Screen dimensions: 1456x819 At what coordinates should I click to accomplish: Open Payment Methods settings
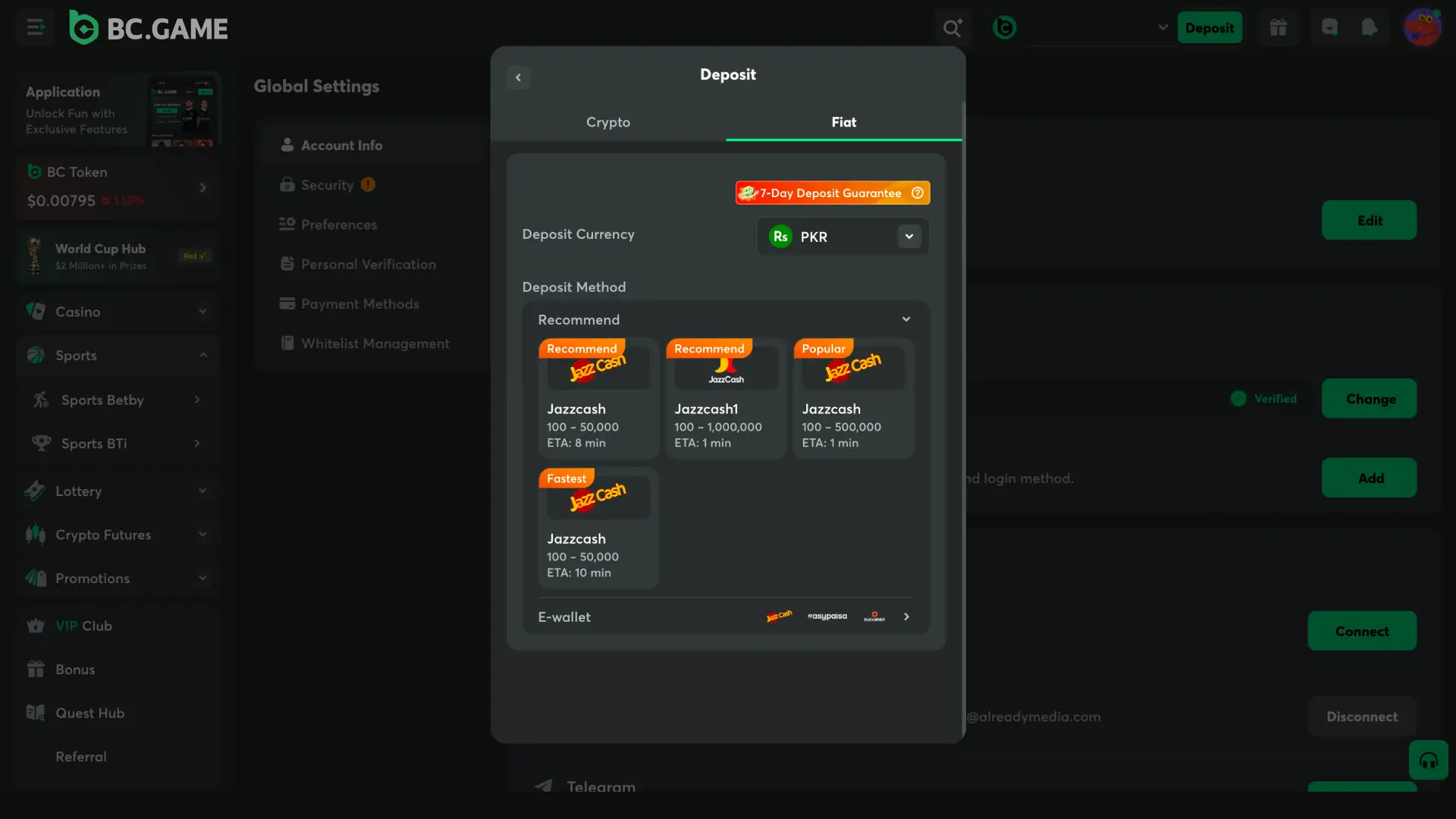[x=372, y=303]
